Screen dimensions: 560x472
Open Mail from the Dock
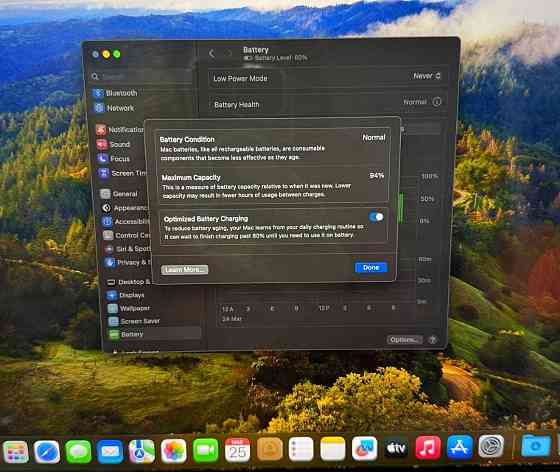point(110,452)
